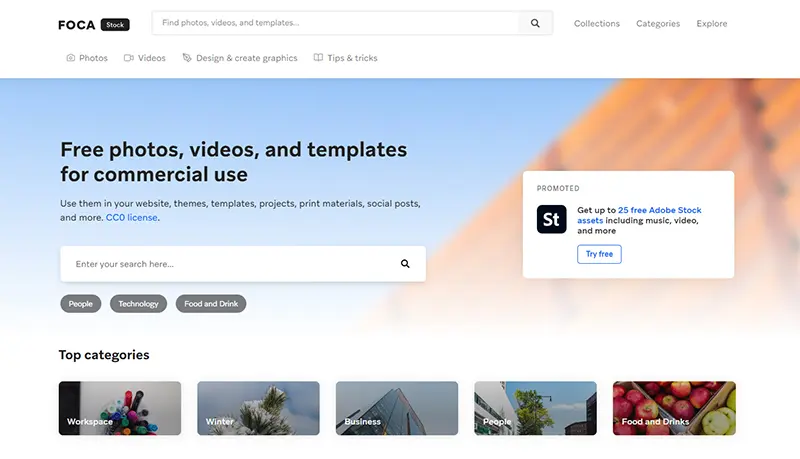Select the Food and Drink tag pill
This screenshot has width=800, height=459.
tap(211, 303)
